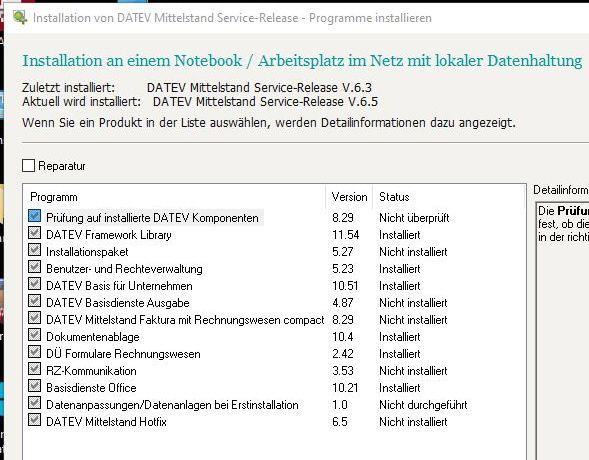Toggle checkbox for DATEV Framework Library

click(35, 233)
